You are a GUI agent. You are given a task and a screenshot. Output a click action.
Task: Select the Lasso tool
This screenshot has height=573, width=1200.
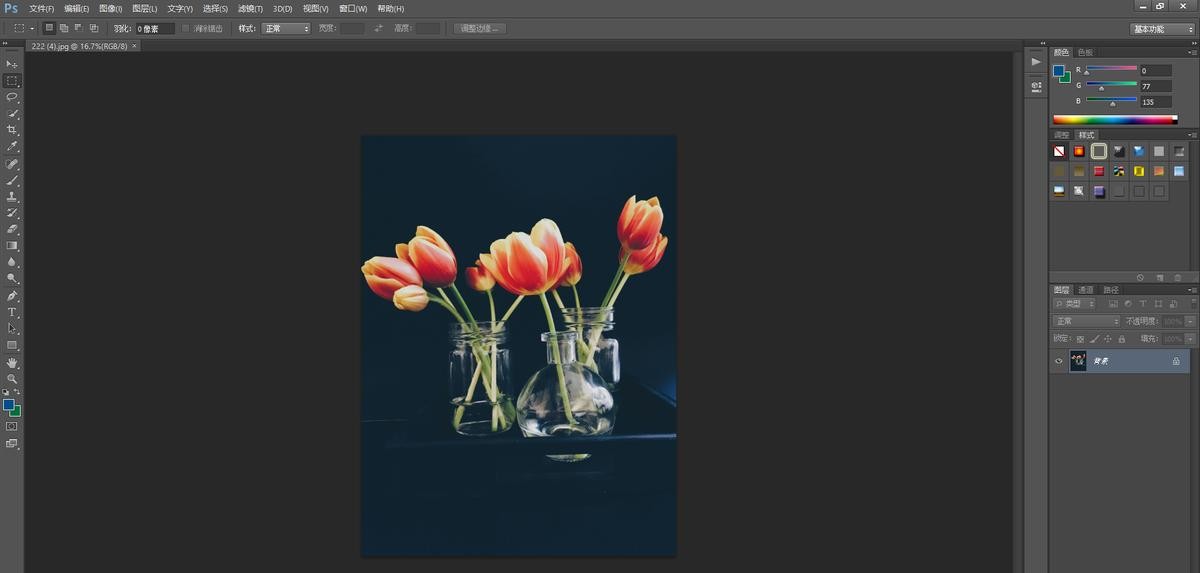(12, 97)
